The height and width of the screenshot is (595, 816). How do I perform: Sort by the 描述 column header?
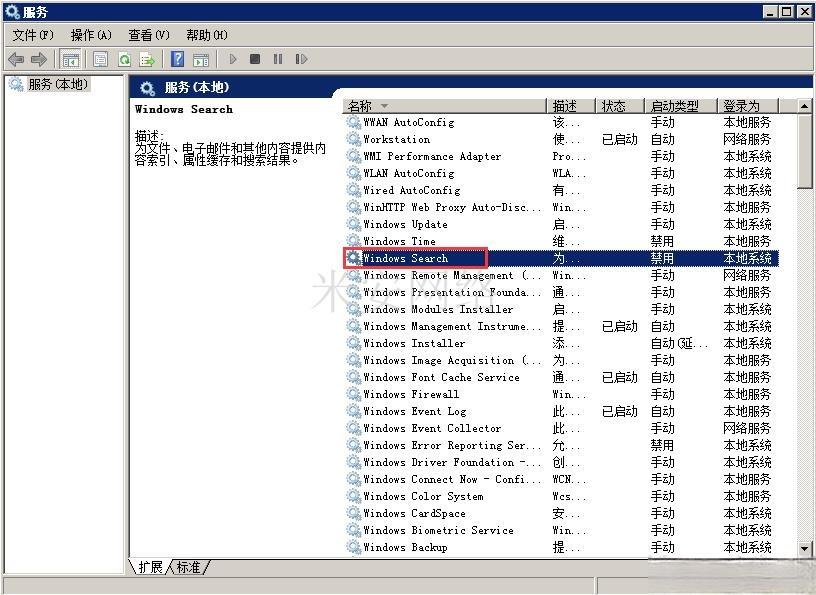[x=571, y=106]
